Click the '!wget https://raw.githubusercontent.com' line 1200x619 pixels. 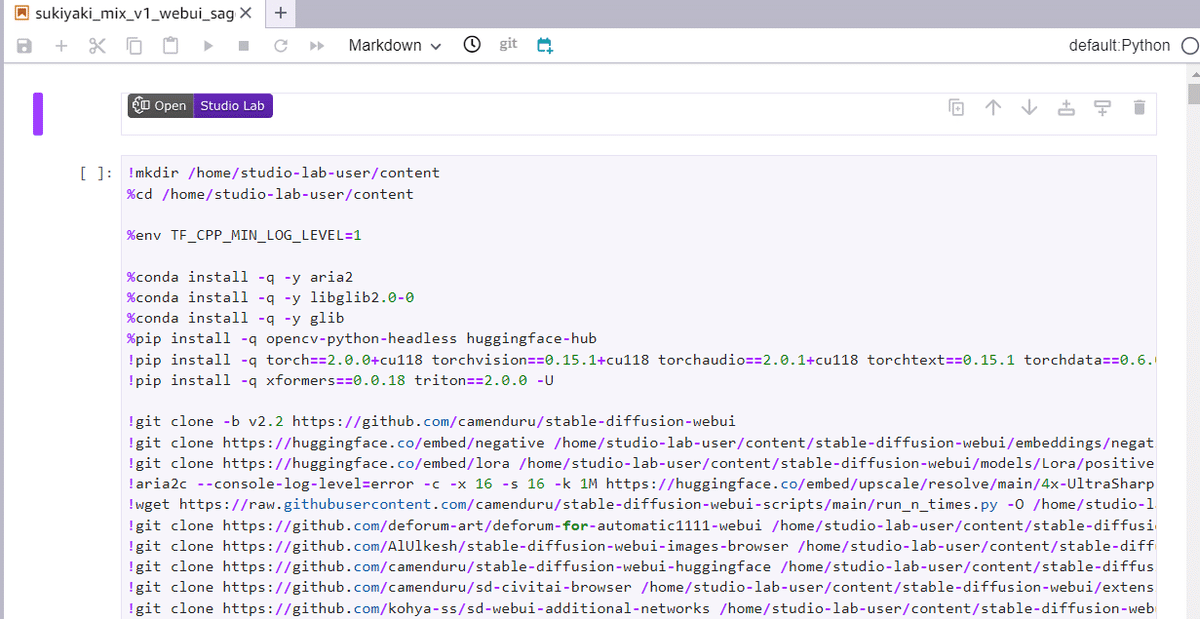(x=641, y=504)
